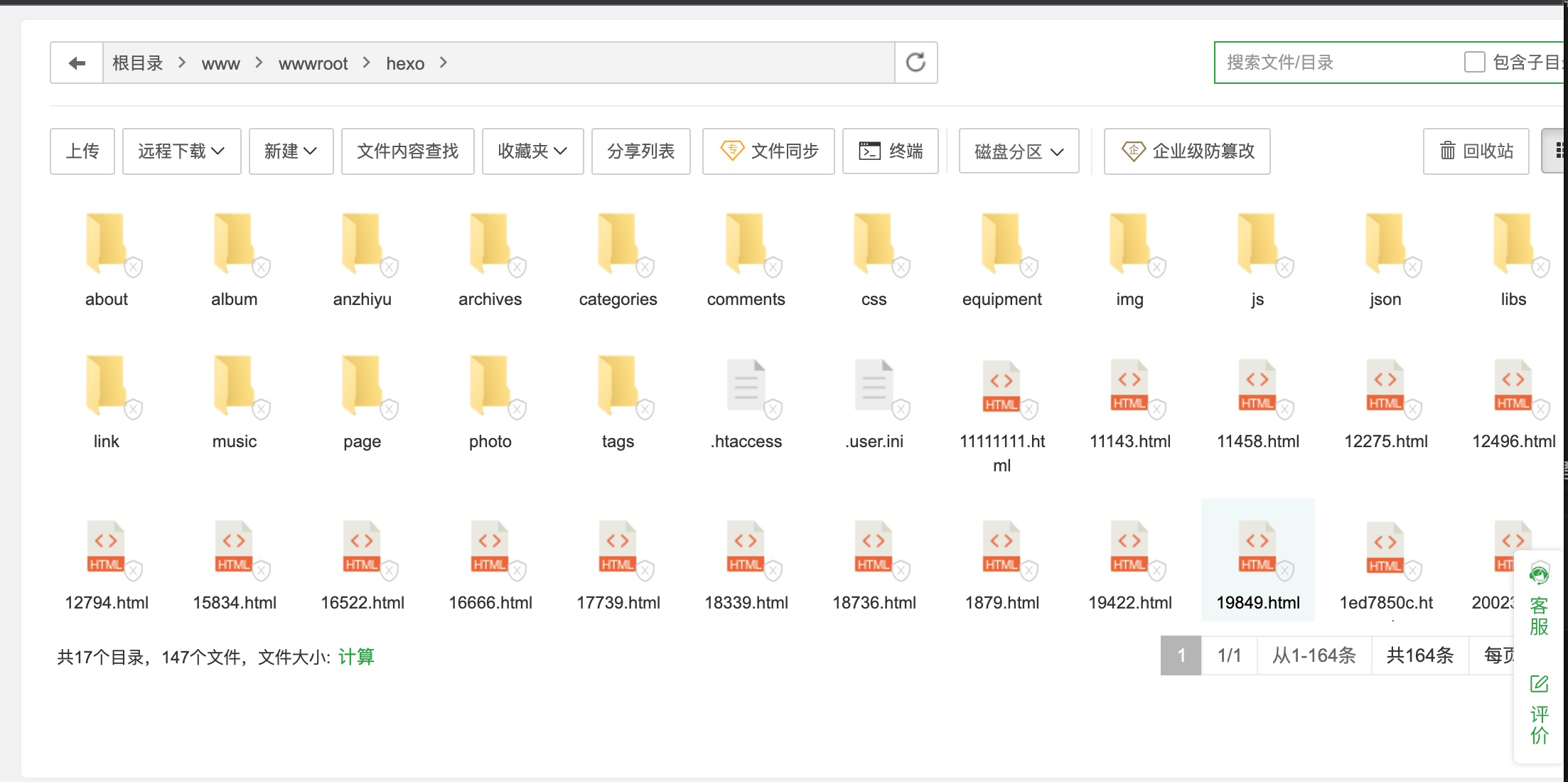Expand the 远程下载 dropdown
1568x782 pixels.
pyautogui.click(x=181, y=151)
